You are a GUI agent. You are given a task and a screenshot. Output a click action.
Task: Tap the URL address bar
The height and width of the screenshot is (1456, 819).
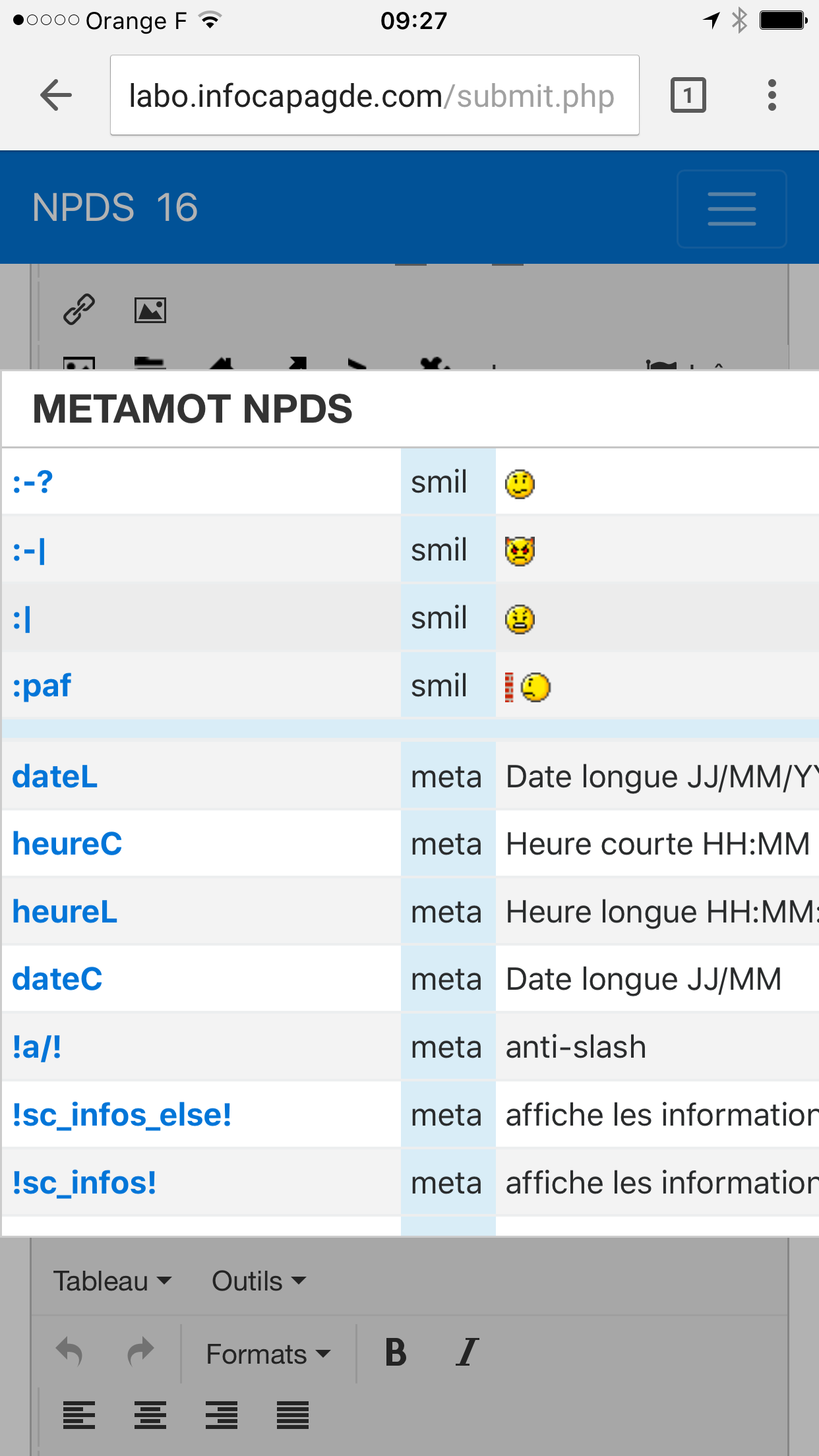375,96
